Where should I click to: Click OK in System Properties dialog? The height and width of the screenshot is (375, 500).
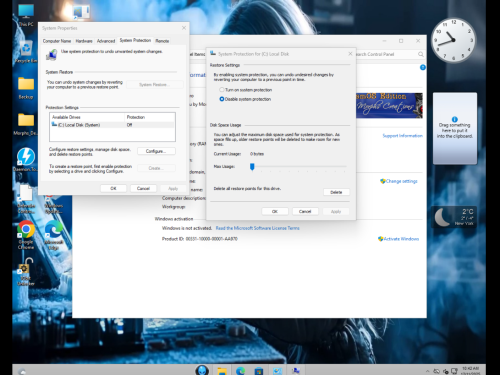click(x=113, y=189)
